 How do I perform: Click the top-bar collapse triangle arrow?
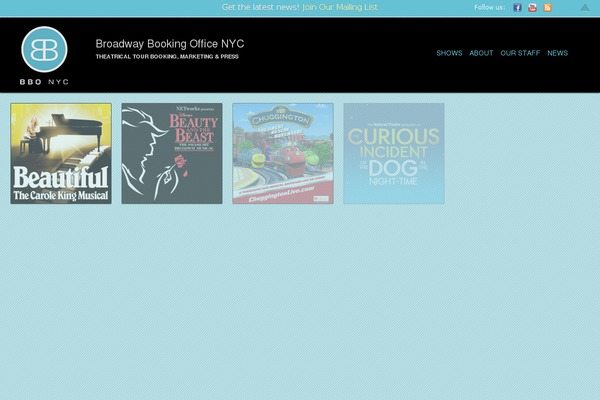585,8
